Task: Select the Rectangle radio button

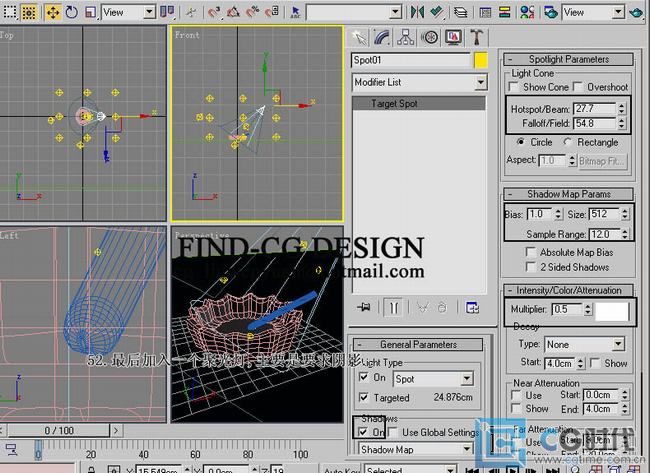Action: [x=568, y=142]
